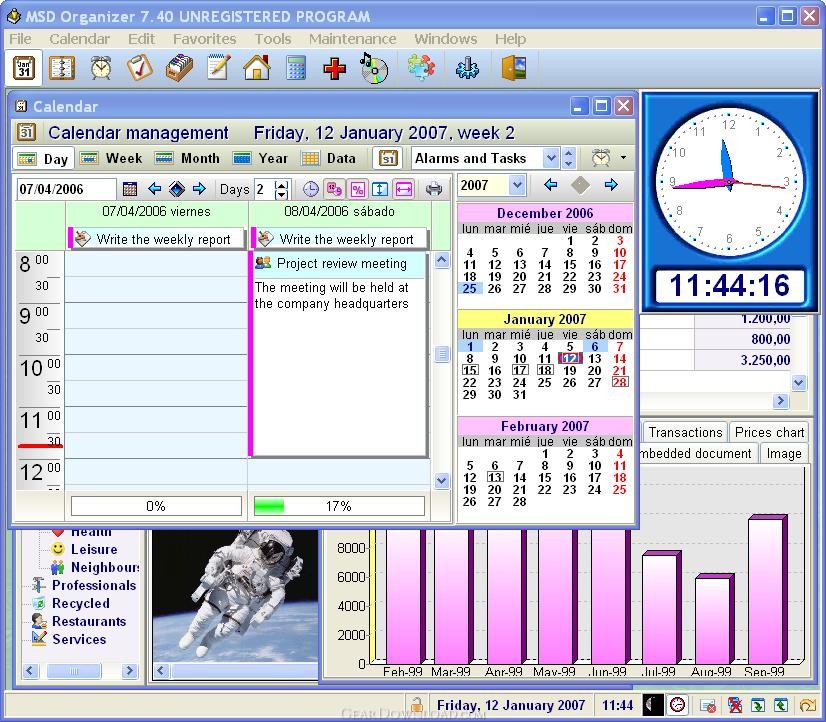
Task: Click the clock icon in day view toolbar
Action: tap(311, 189)
